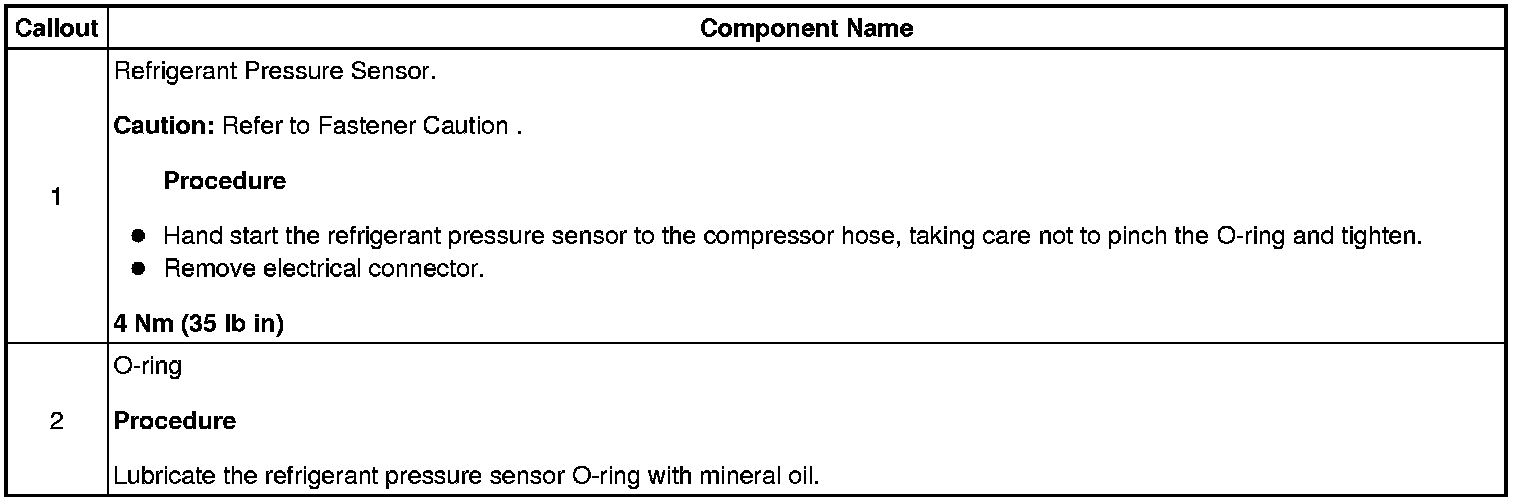
Task: Click the second bullet point marker
Action: tap(140, 269)
